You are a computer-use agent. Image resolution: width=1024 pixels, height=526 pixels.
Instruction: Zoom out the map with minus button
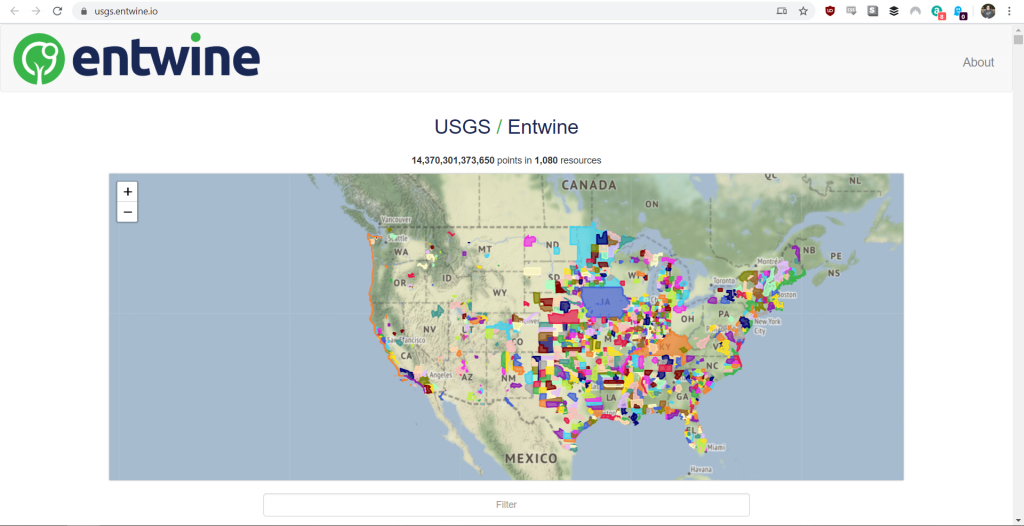coord(127,212)
